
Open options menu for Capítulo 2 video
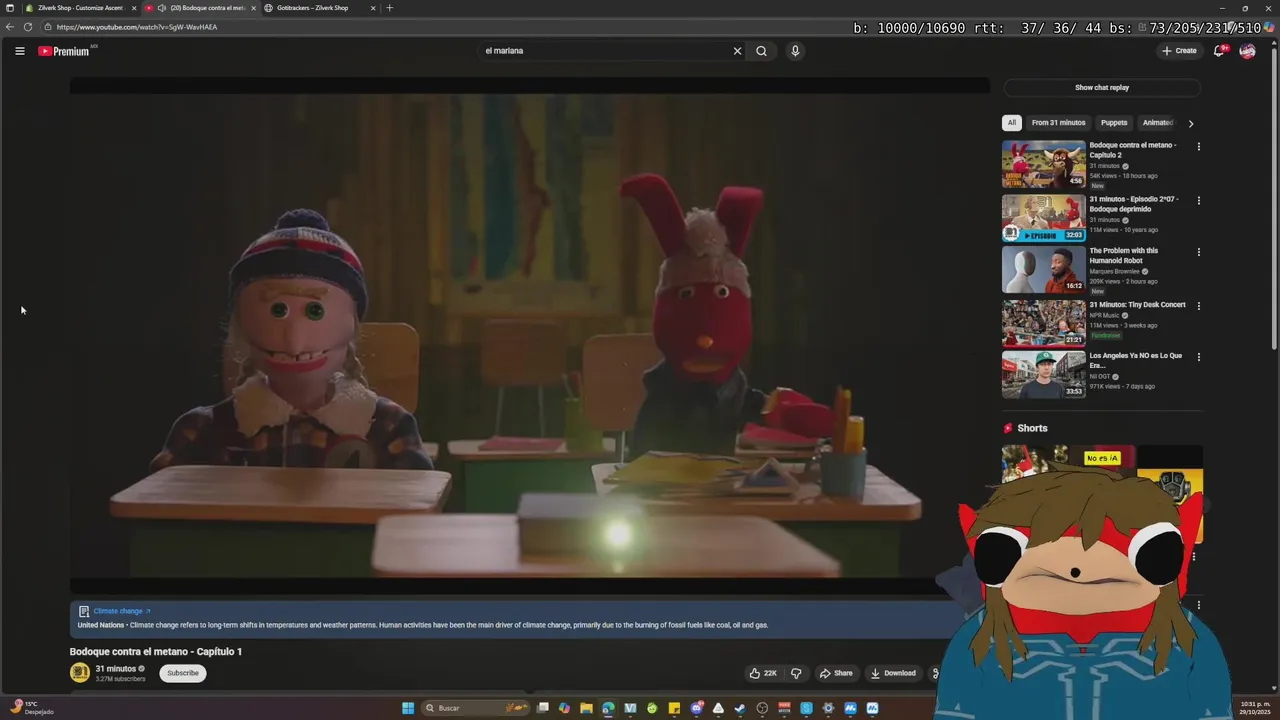[x=1198, y=147]
